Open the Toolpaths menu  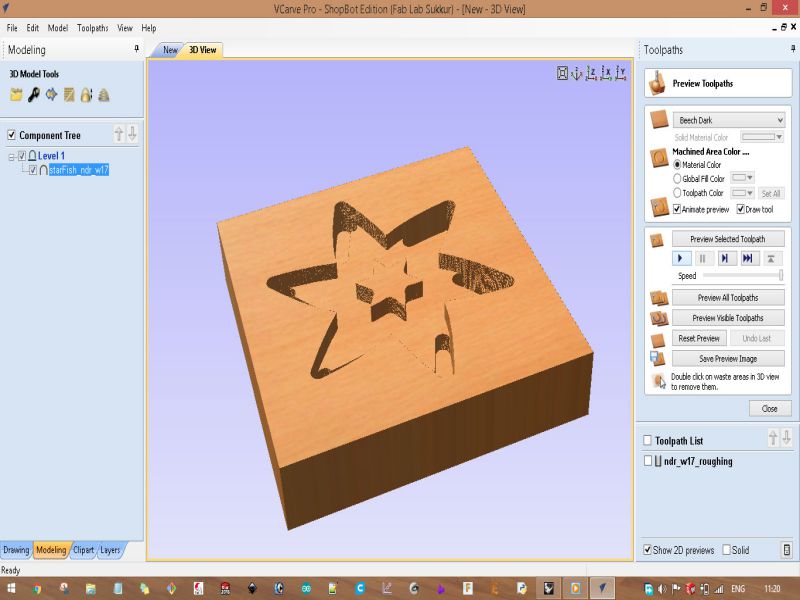92,28
